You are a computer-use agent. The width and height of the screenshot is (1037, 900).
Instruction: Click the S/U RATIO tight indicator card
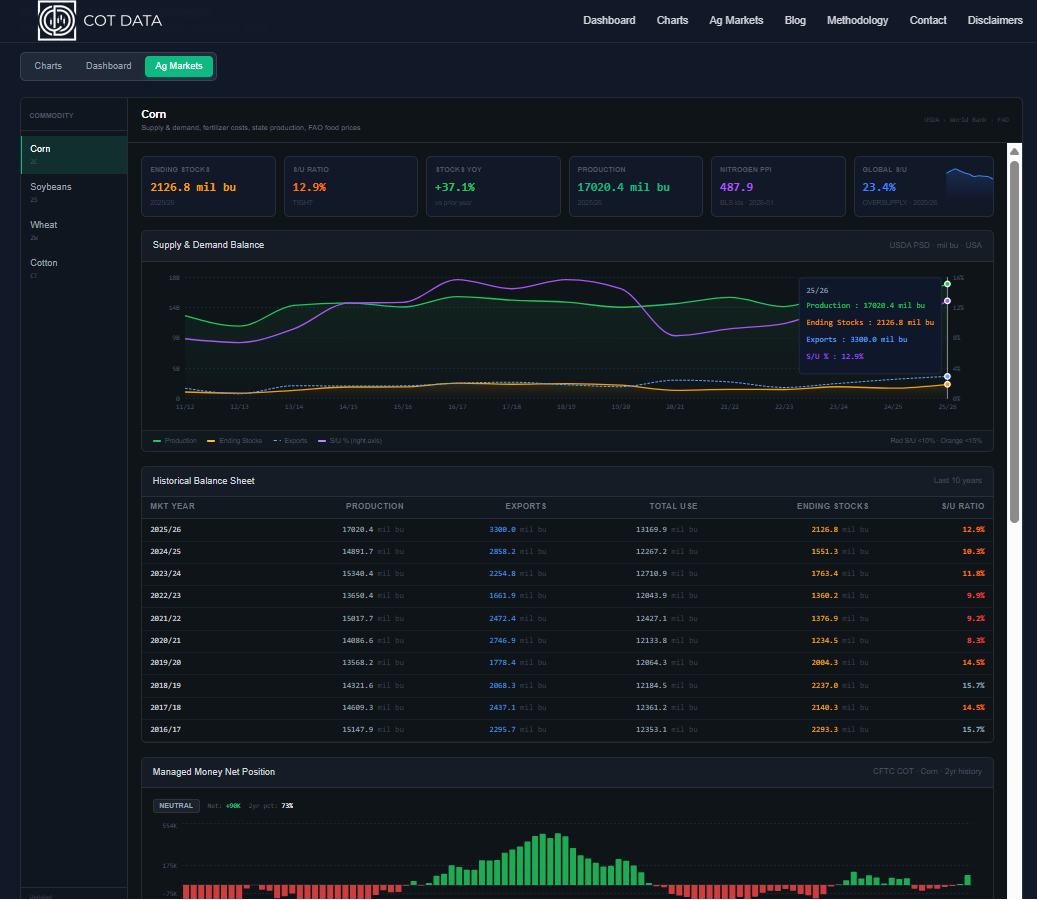pyautogui.click(x=351, y=186)
